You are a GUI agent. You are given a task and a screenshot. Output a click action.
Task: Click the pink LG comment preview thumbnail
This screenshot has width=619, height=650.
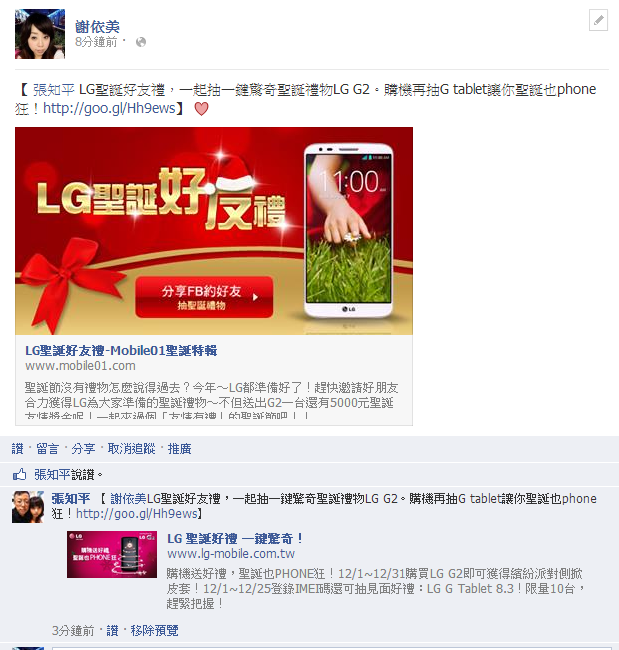(112, 554)
